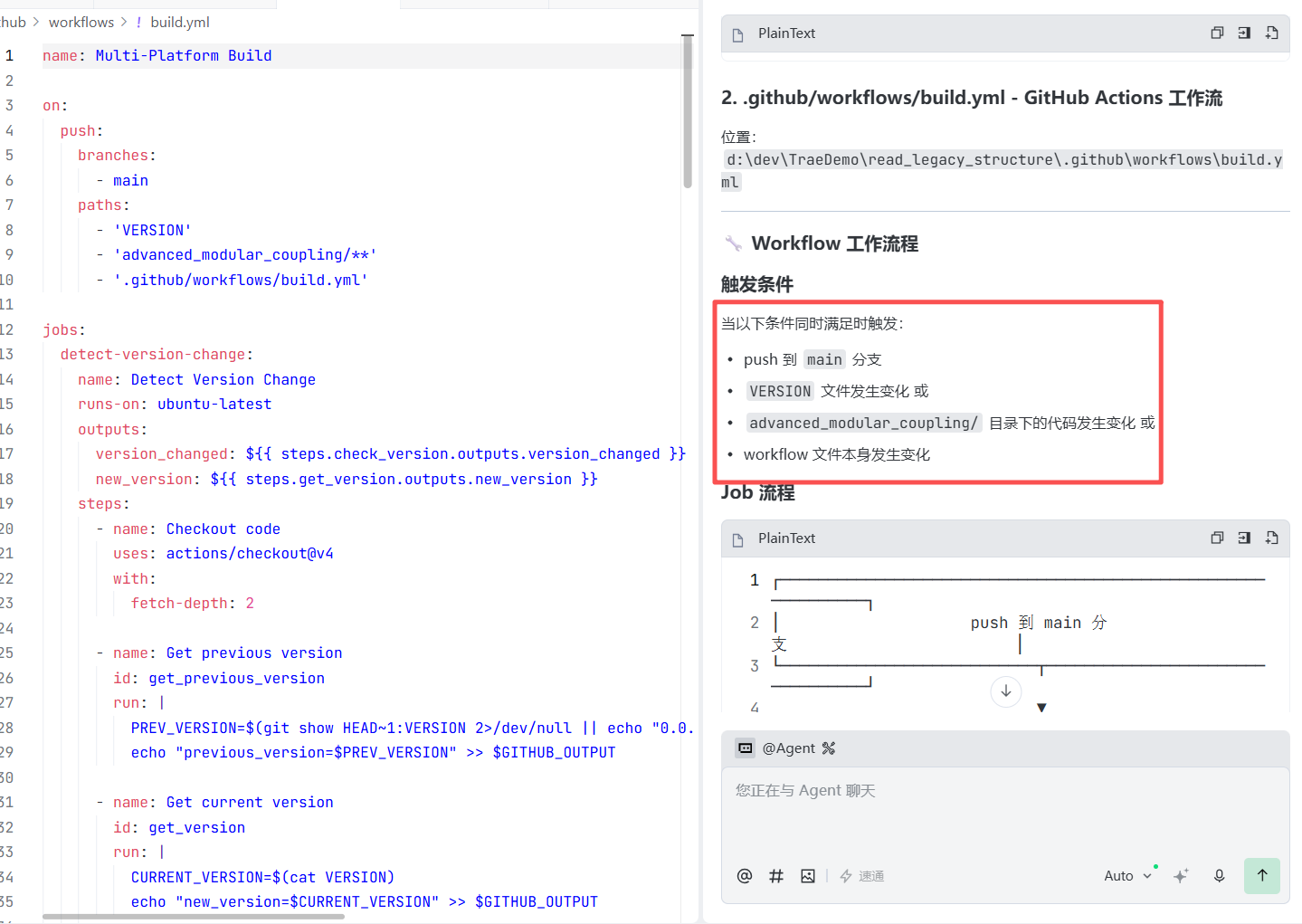Image resolution: width=1302 pixels, height=924 pixels.
Task: Copy code in the top PlainText block
Action: [x=1217, y=33]
